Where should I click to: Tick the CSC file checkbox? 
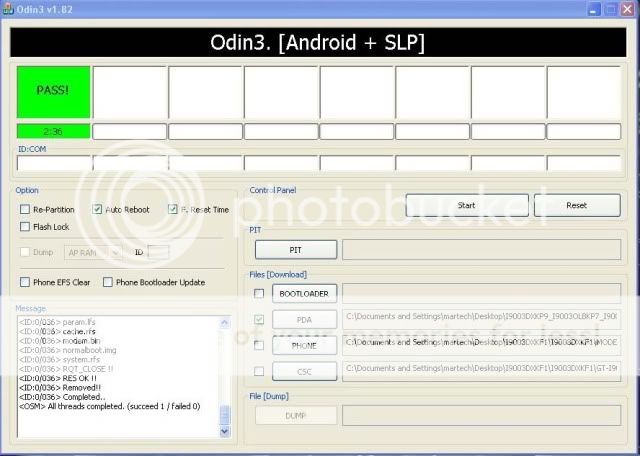[259, 371]
